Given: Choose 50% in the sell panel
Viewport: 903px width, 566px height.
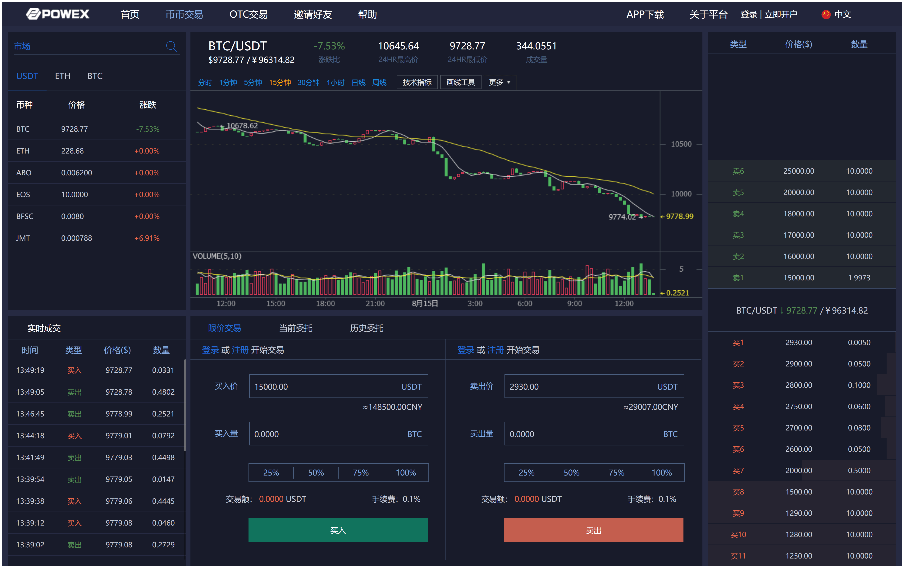Looking at the screenshot, I should pos(571,473).
